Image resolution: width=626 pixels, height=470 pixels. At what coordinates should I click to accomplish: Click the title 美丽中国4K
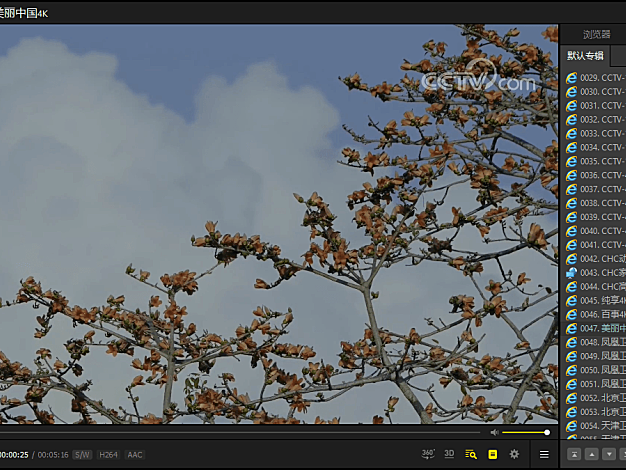[23, 13]
